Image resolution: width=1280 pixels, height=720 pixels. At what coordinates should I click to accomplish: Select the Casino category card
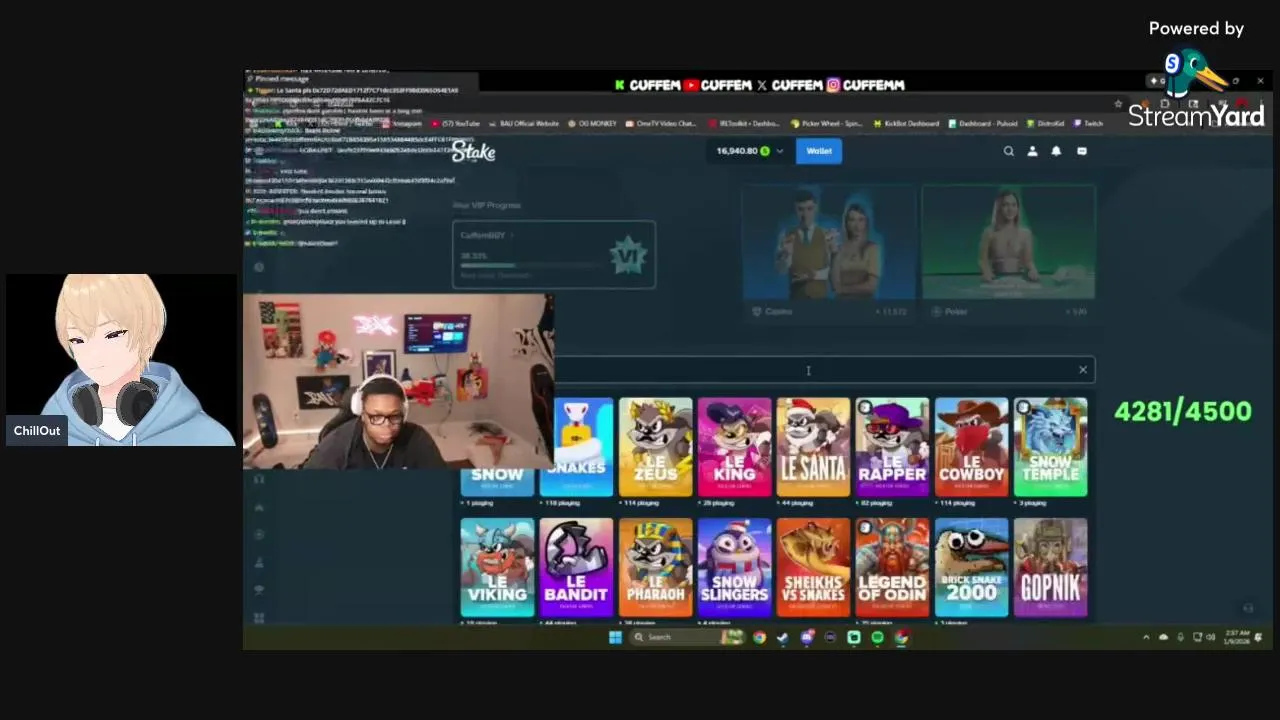[x=828, y=253]
